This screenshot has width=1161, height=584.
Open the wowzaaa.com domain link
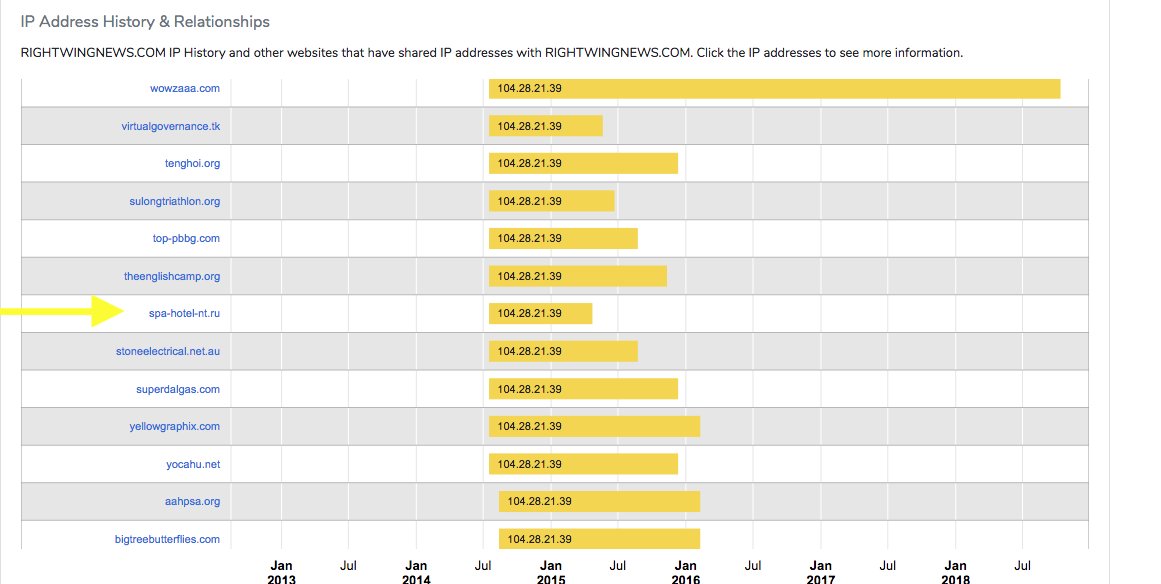pyautogui.click(x=184, y=88)
